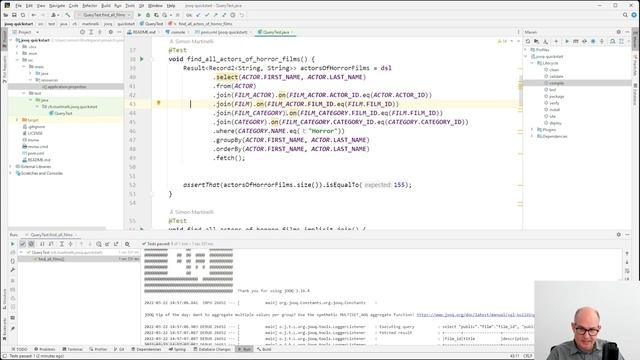Expand the Profiles node in Maven panel
This screenshot has height=360, width=640.
pyautogui.click(x=526, y=50)
